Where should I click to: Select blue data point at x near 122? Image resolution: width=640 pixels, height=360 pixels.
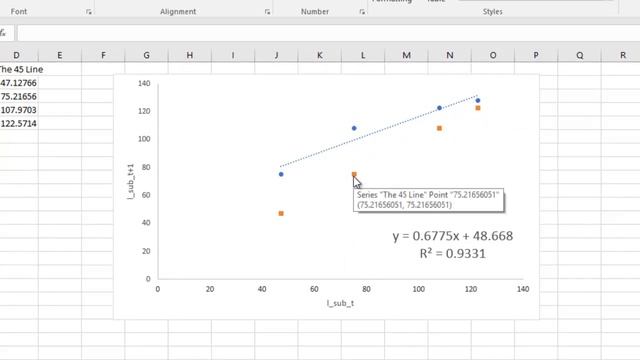[478, 100]
